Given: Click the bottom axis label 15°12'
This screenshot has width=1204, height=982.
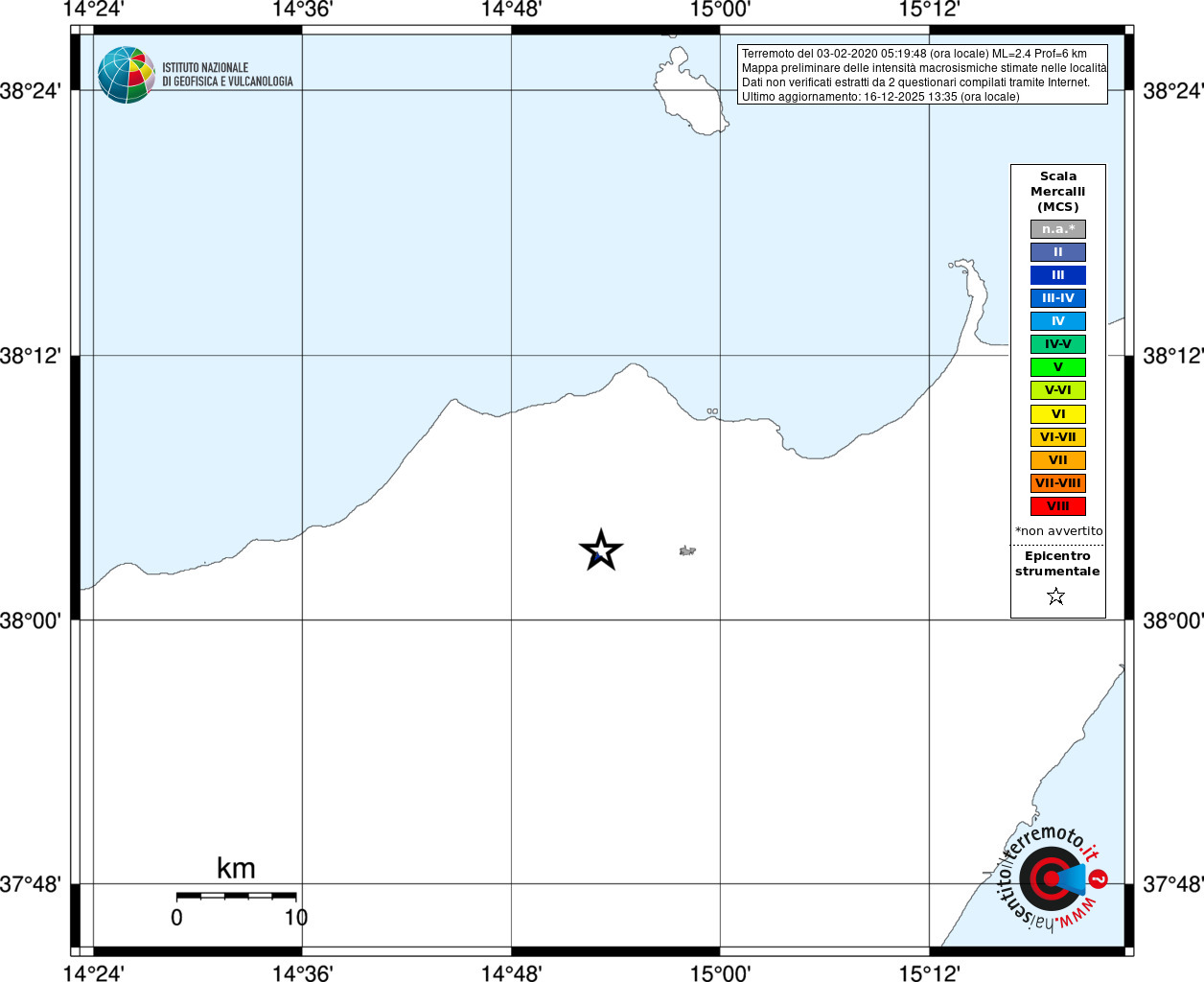Looking at the screenshot, I should coord(929,973).
